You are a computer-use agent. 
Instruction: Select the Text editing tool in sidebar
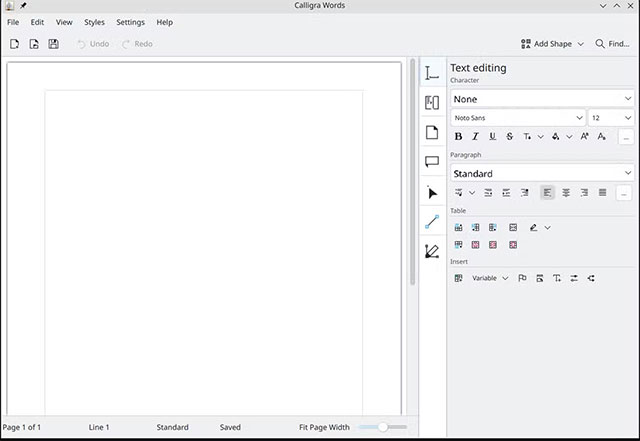coord(432,73)
